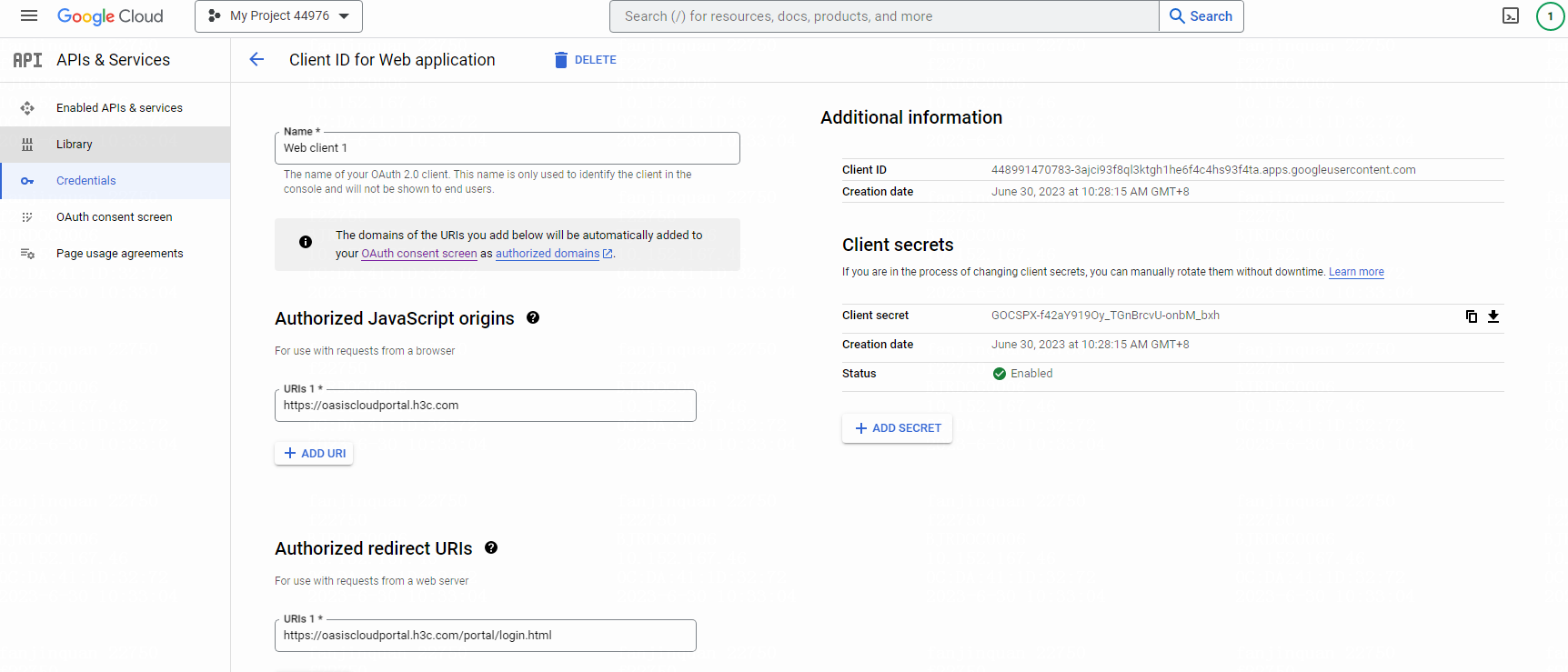This screenshot has width=1568, height=672.
Task: Click the Learn more link
Action: click(x=1356, y=272)
